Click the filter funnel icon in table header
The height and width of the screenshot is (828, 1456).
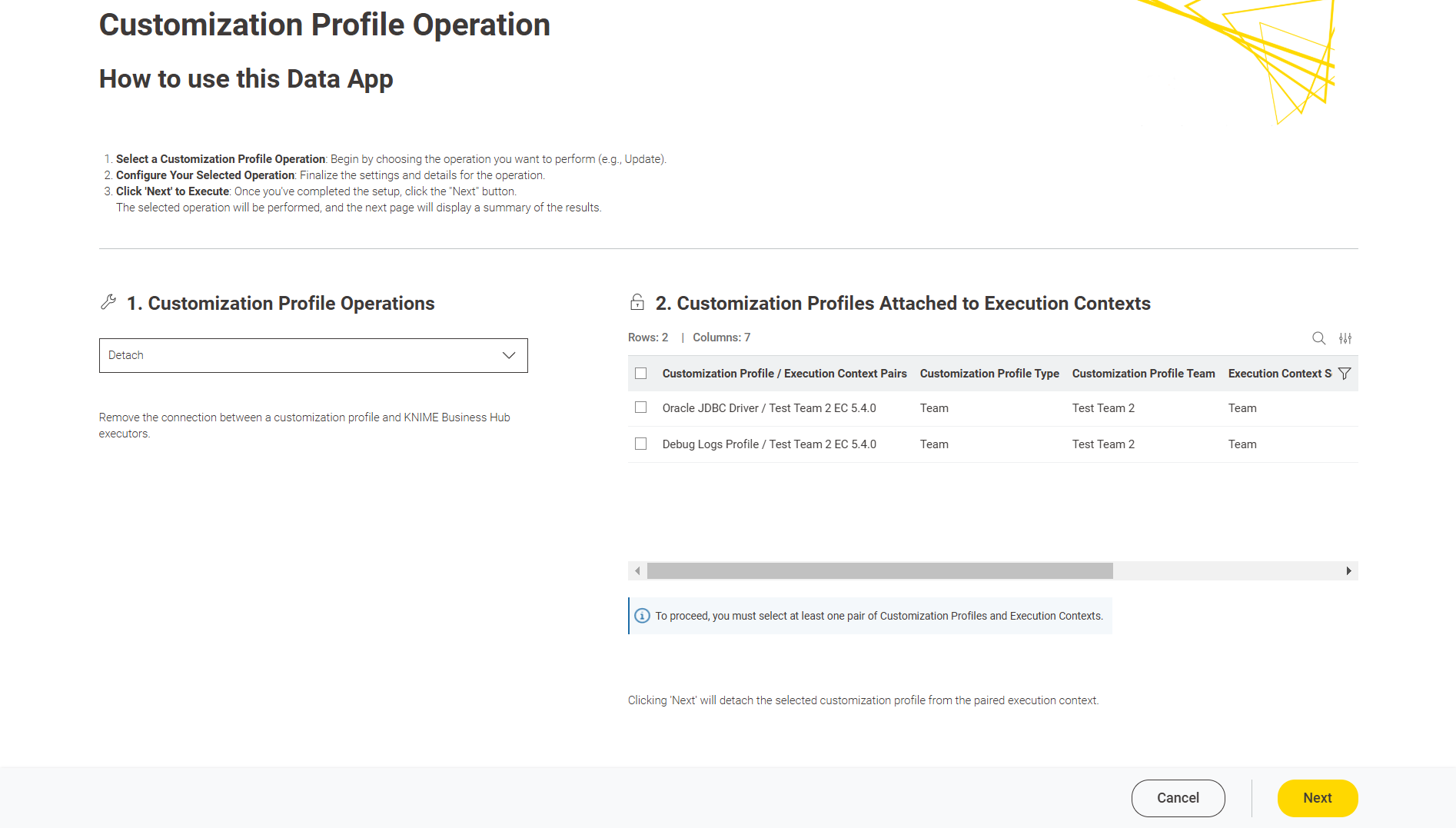pyautogui.click(x=1345, y=374)
